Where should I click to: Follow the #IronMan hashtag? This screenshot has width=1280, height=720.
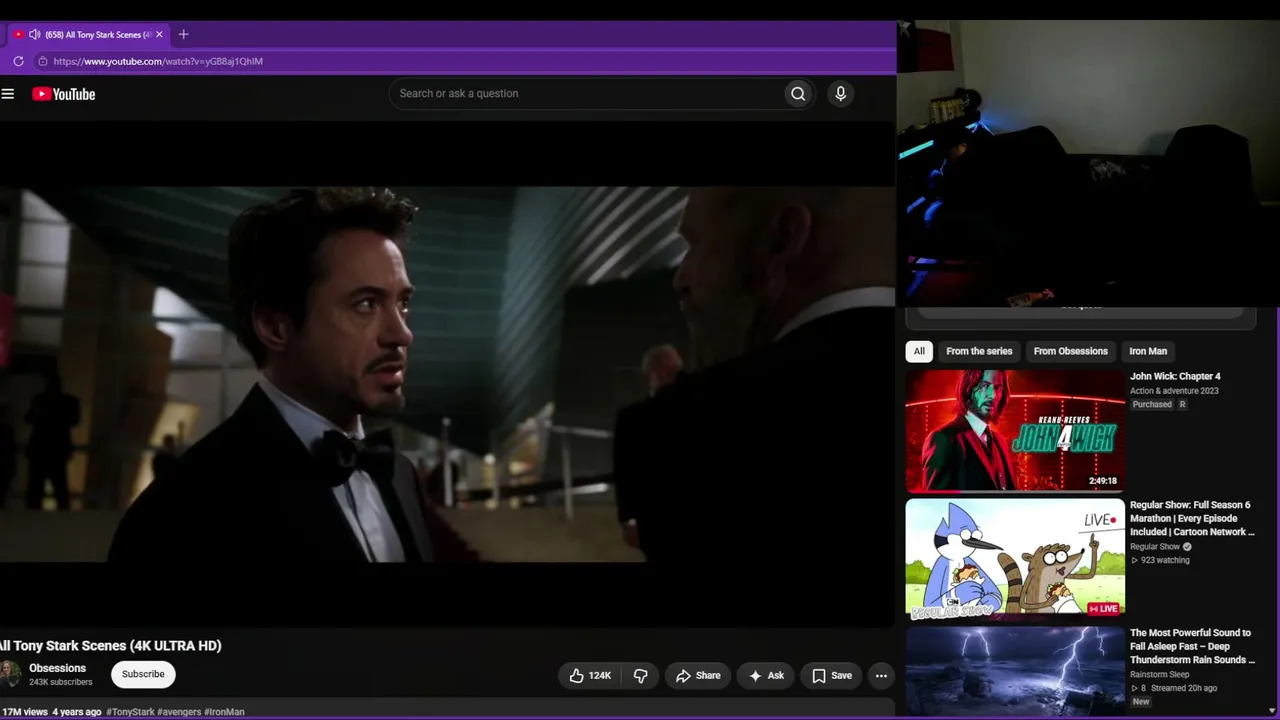224,712
